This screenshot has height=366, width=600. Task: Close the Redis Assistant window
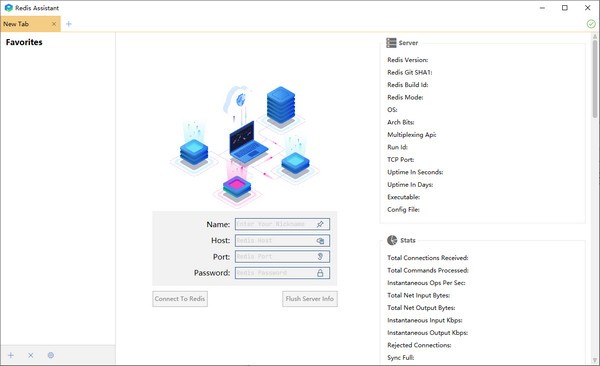click(588, 8)
